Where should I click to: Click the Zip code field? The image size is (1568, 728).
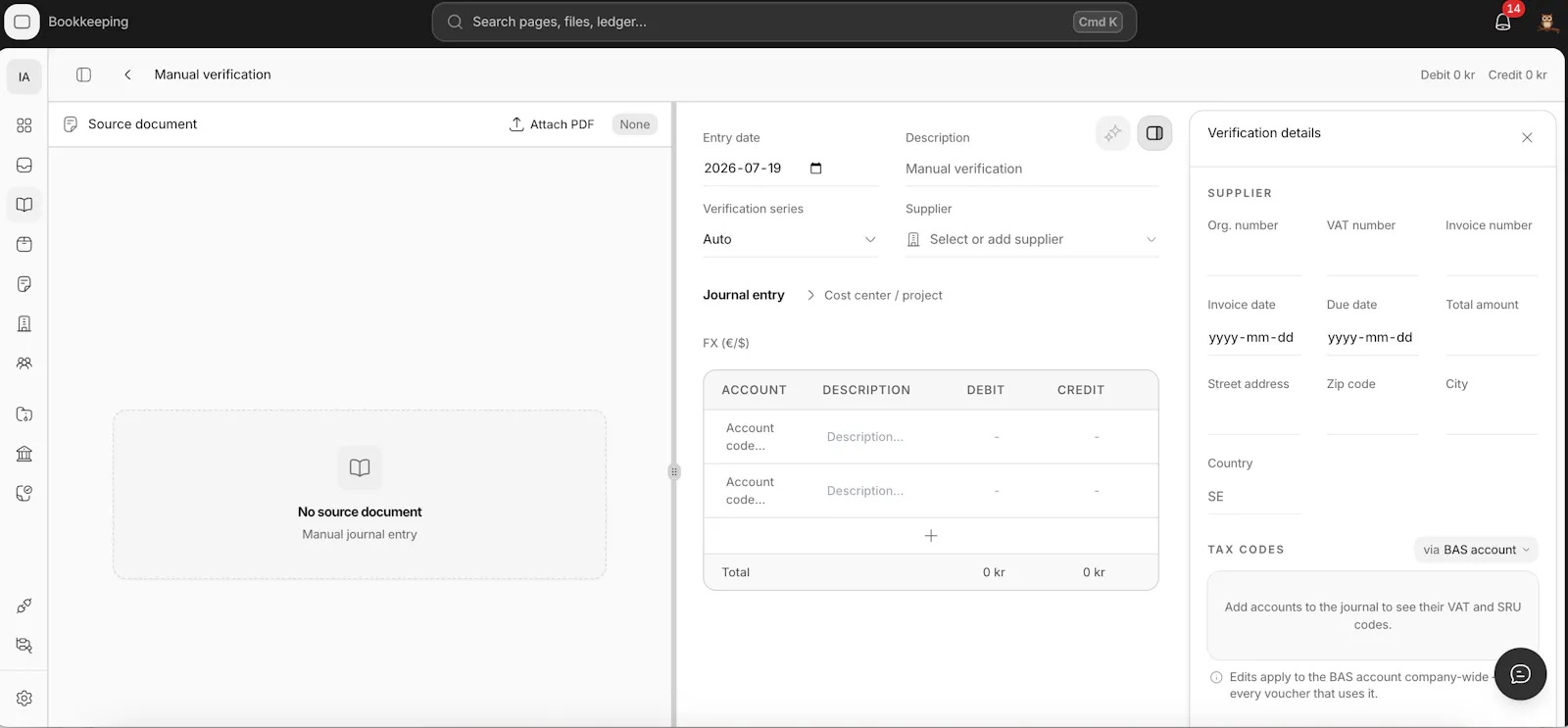point(1373,416)
